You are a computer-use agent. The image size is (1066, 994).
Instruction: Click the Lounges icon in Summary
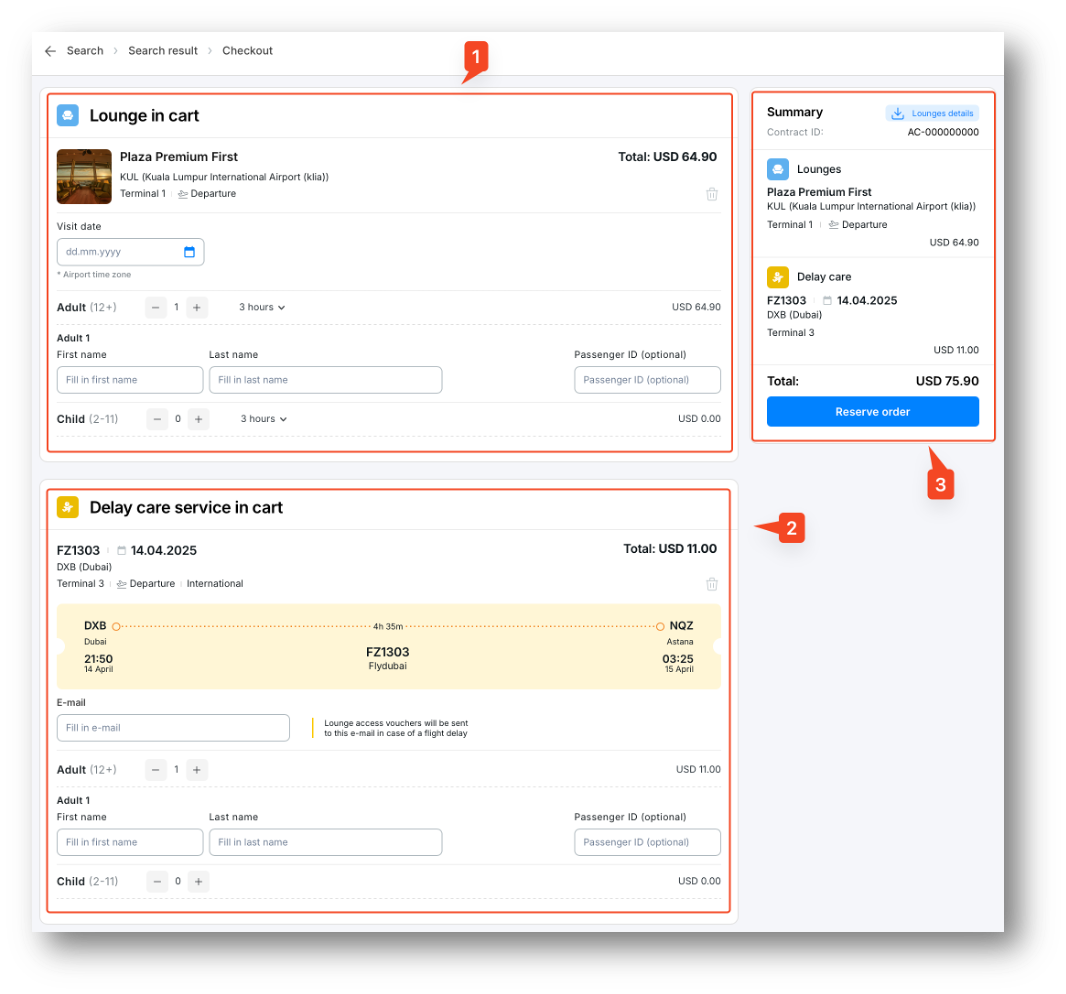coord(778,169)
